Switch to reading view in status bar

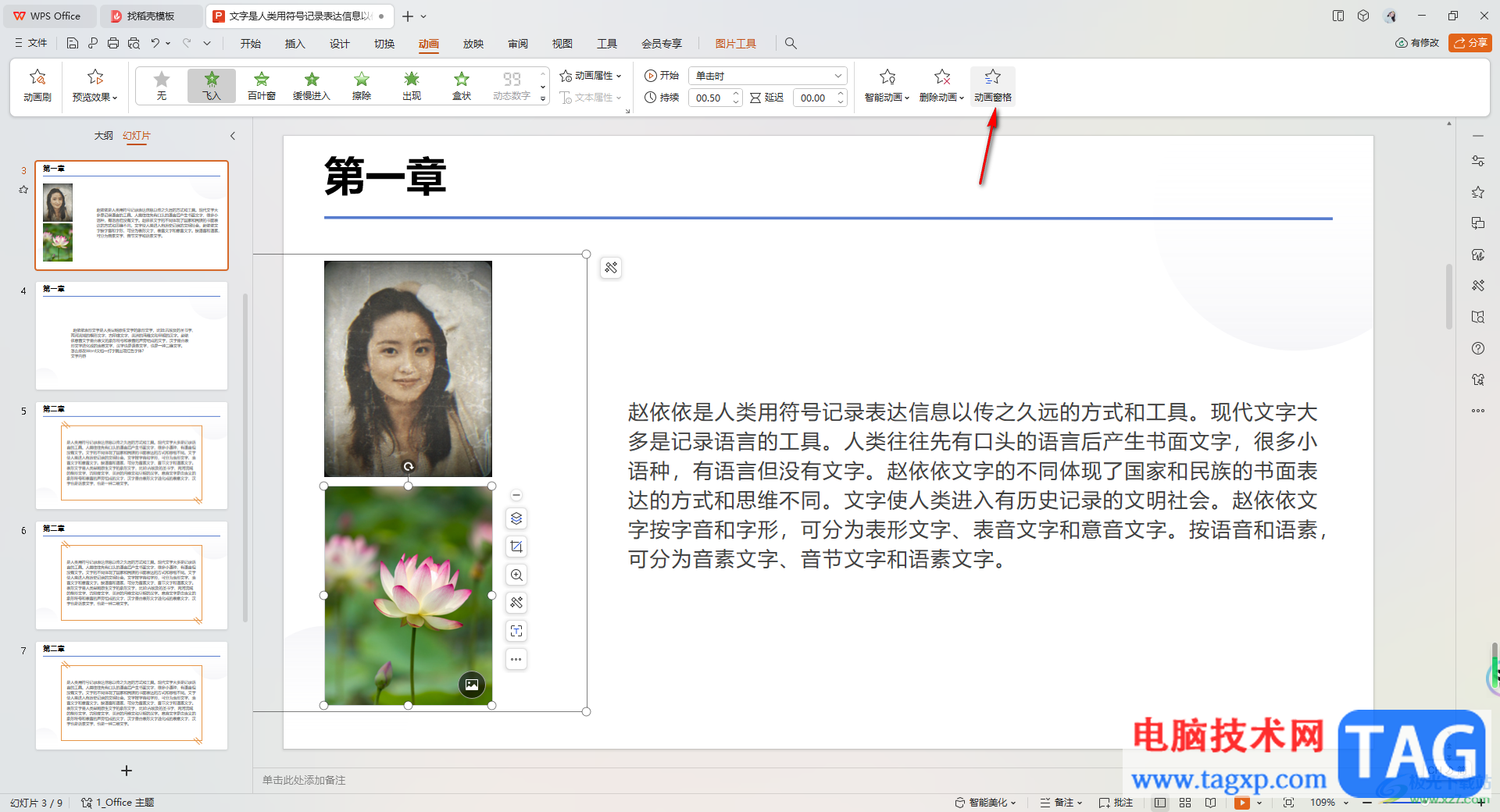[x=1210, y=803]
